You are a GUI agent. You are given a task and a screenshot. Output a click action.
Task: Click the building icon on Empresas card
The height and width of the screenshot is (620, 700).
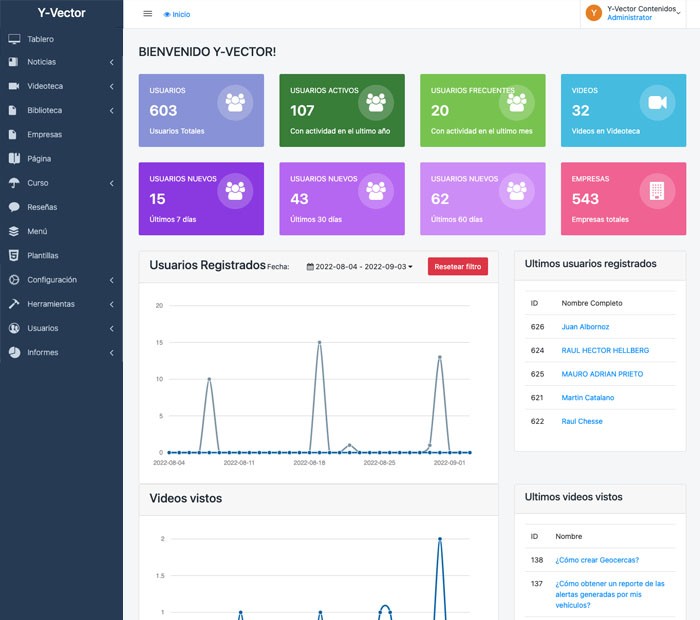point(656,190)
